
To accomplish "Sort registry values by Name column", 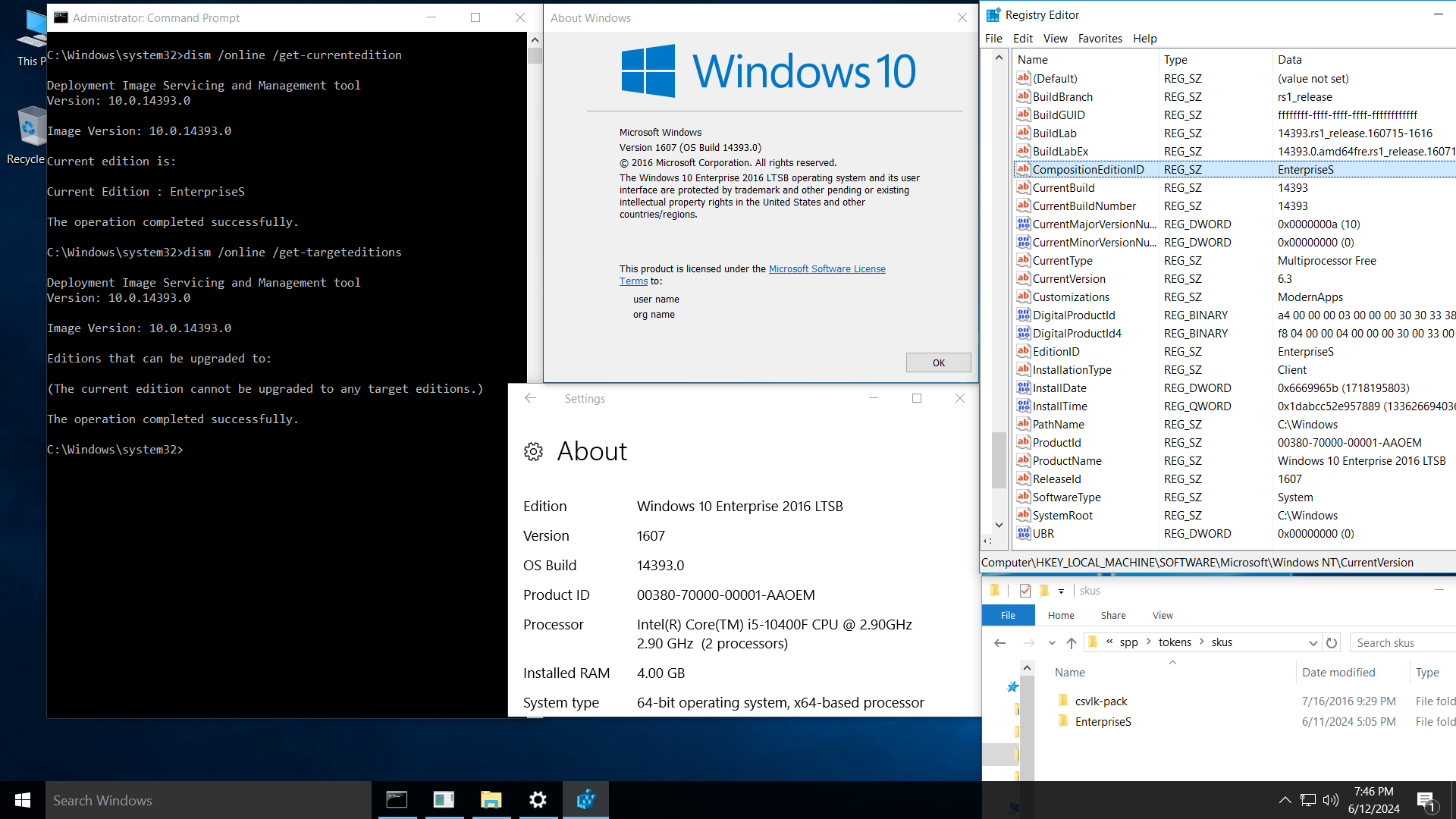I will click(x=1084, y=60).
